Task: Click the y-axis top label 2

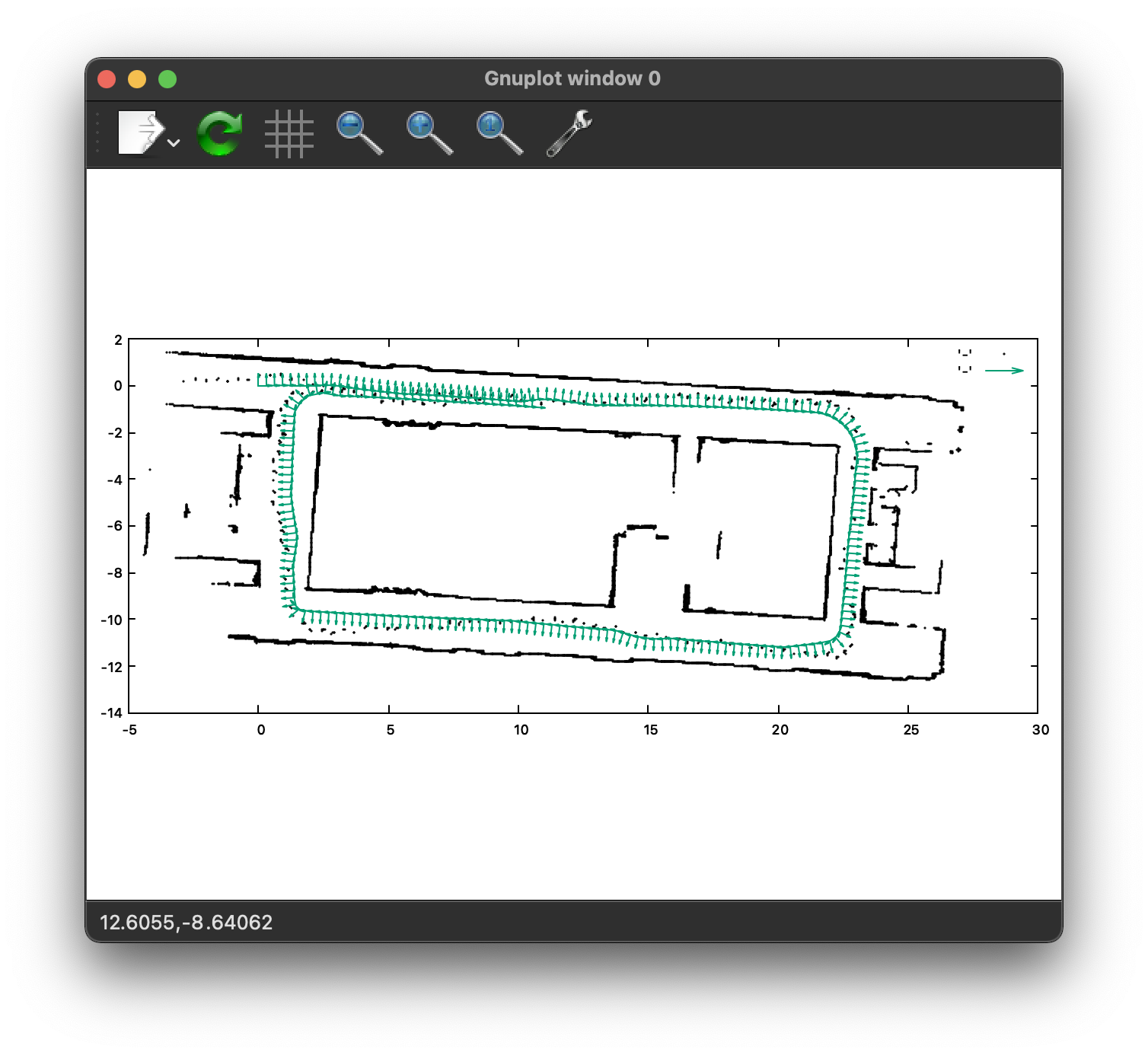Action: [118, 340]
